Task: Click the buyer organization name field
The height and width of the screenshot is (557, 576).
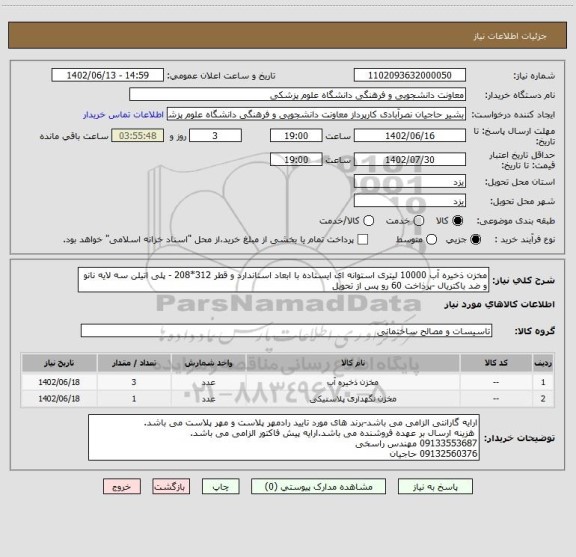Action: pos(298,95)
